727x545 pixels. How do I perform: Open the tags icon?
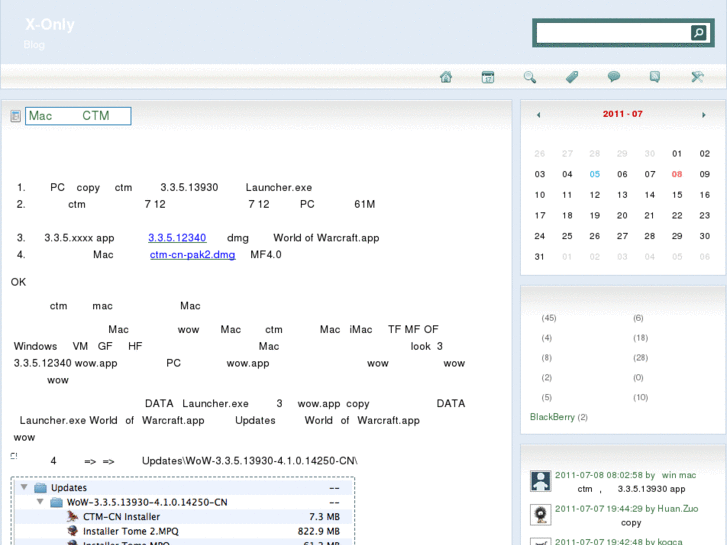(572, 77)
